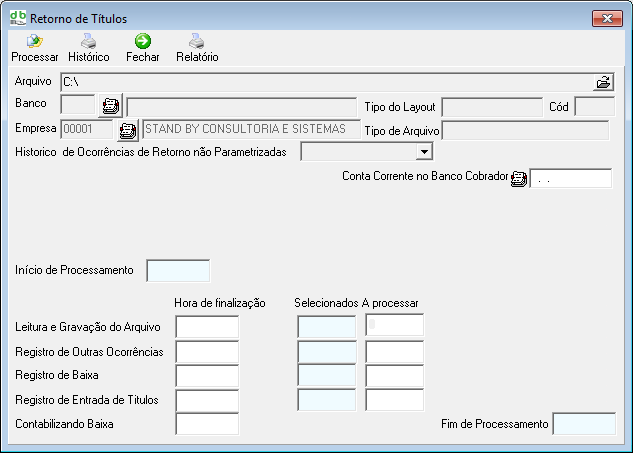
Task: Open the Banco lookup icon
Action: [110, 105]
